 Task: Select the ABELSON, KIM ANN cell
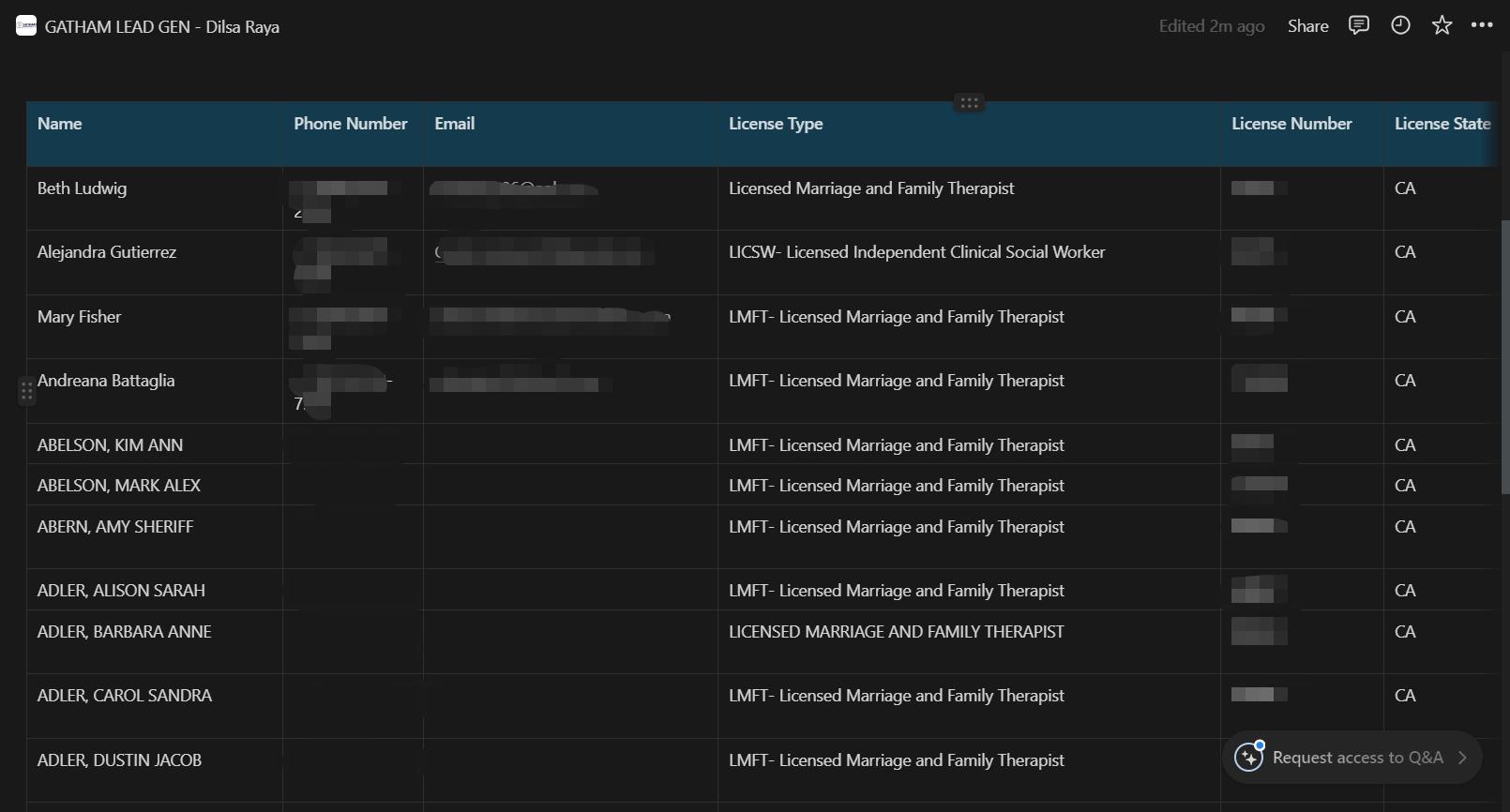click(x=155, y=444)
